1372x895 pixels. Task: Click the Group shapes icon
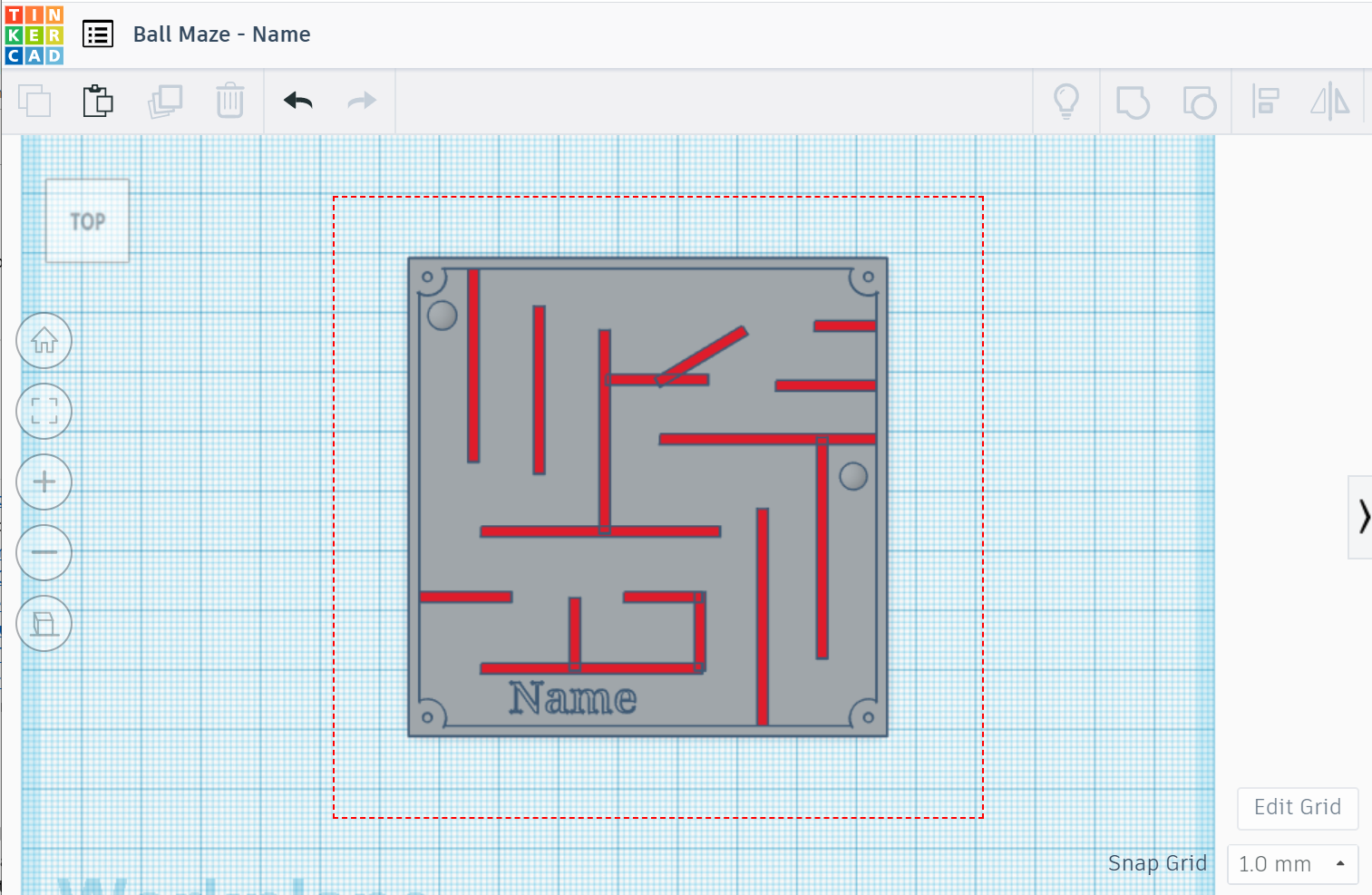click(1133, 102)
